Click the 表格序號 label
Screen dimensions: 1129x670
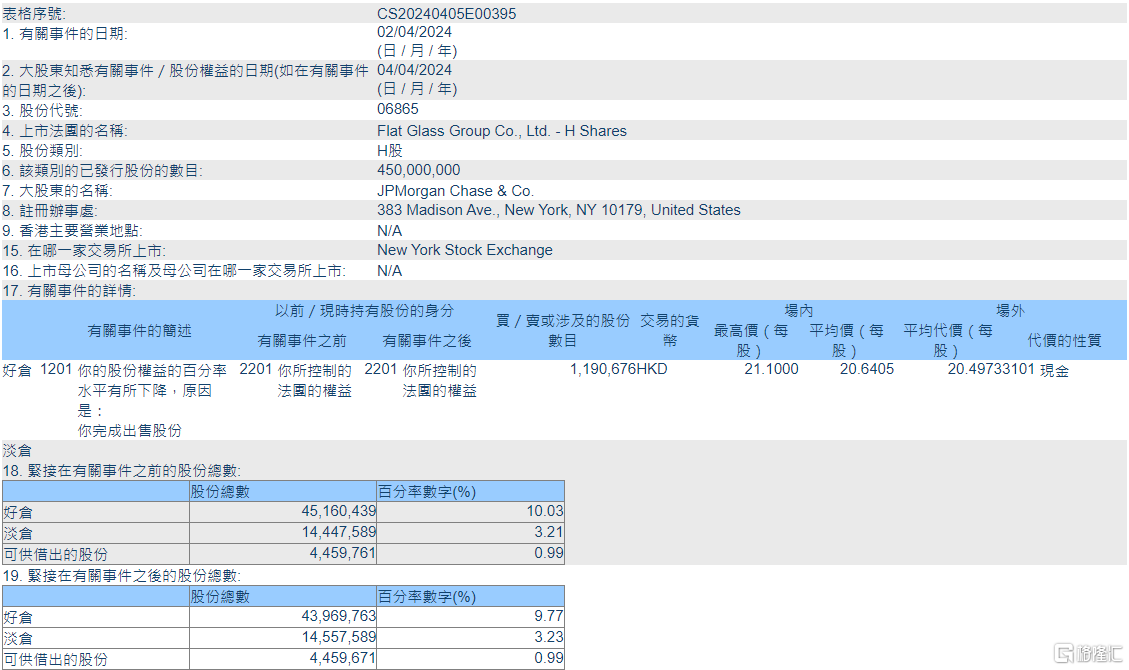point(34,14)
